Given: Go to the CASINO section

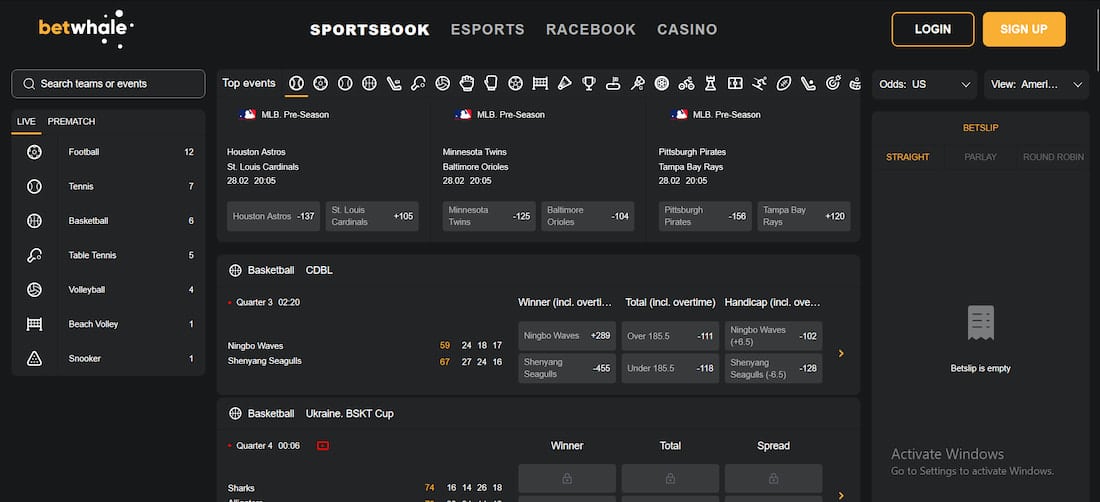Looking at the screenshot, I should [687, 29].
